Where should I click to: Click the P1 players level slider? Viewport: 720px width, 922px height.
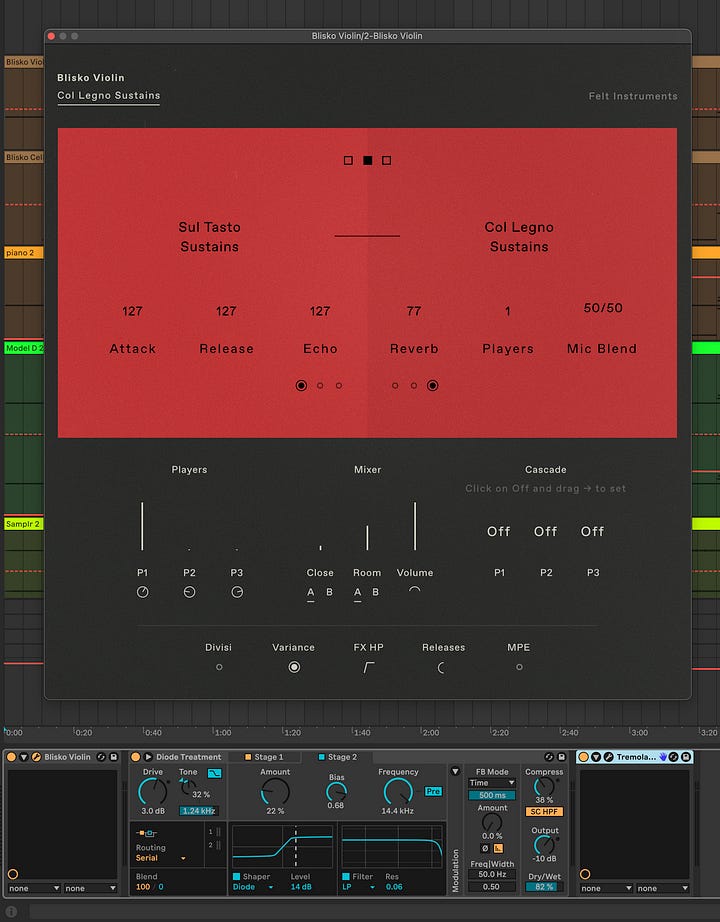142,526
